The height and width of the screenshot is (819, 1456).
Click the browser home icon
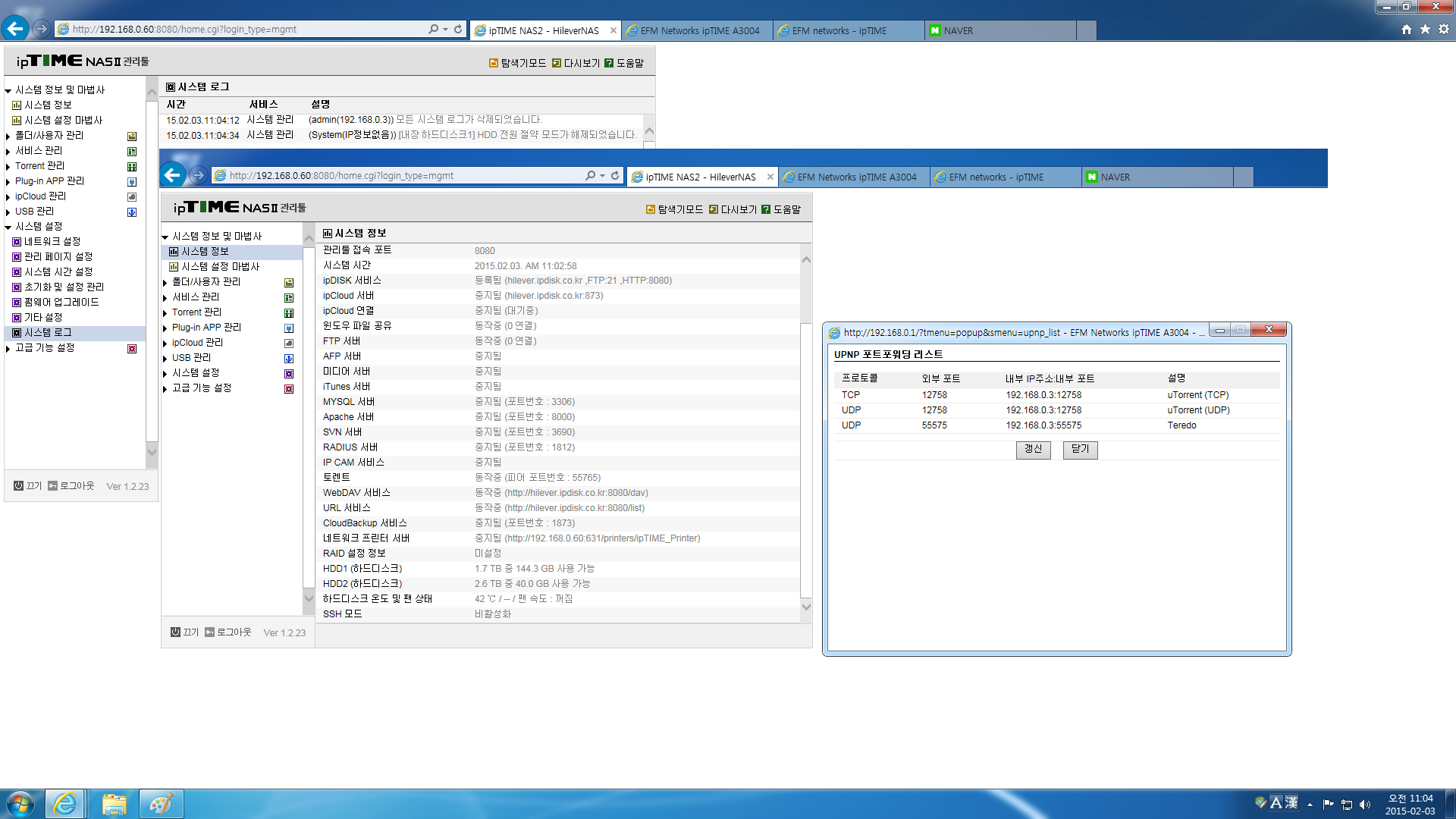[1407, 29]
